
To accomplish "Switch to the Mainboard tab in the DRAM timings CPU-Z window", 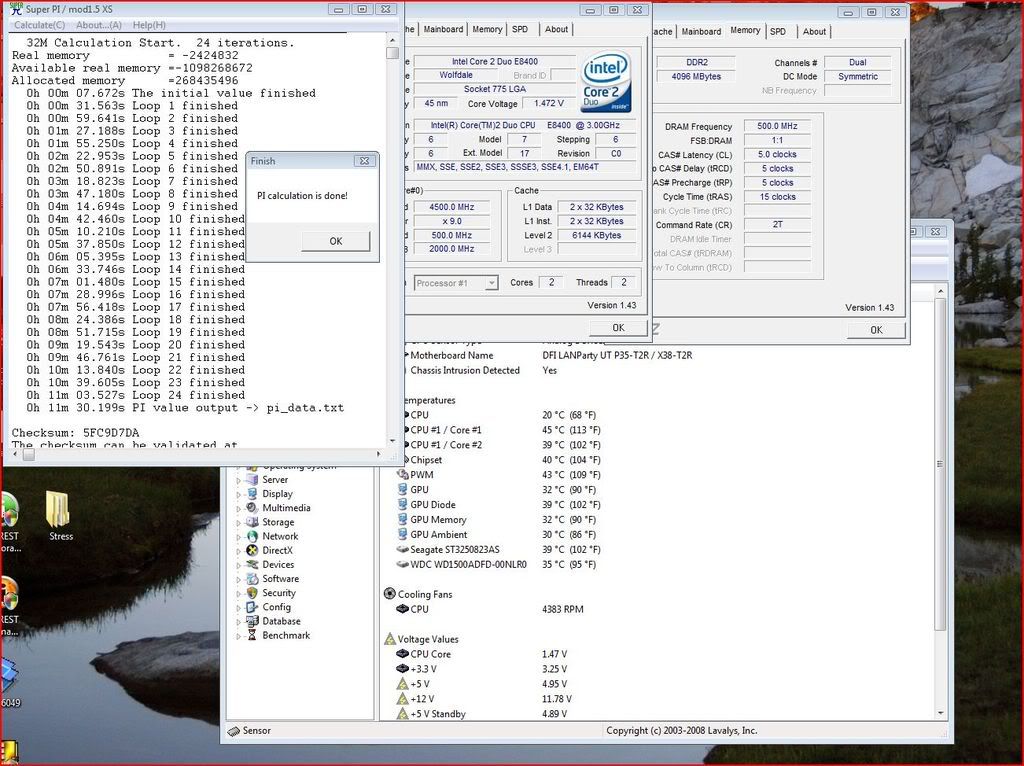I will tap(701, 31).
